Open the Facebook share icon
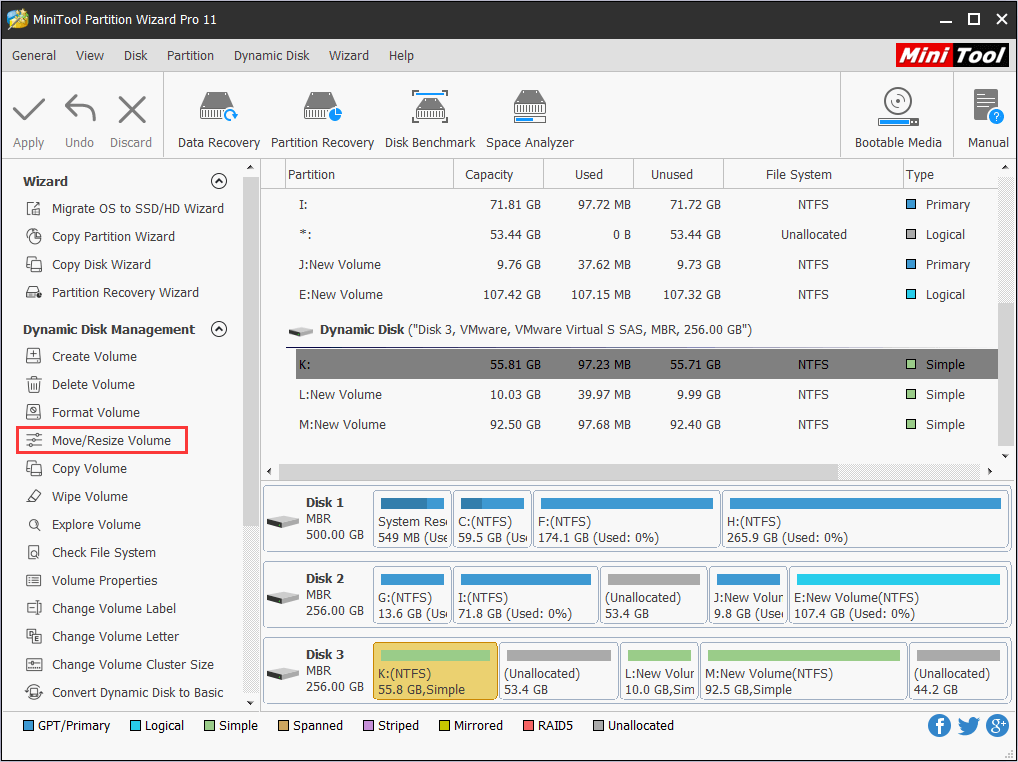Viewport: 1018px width, 762px height. point(939,726)
